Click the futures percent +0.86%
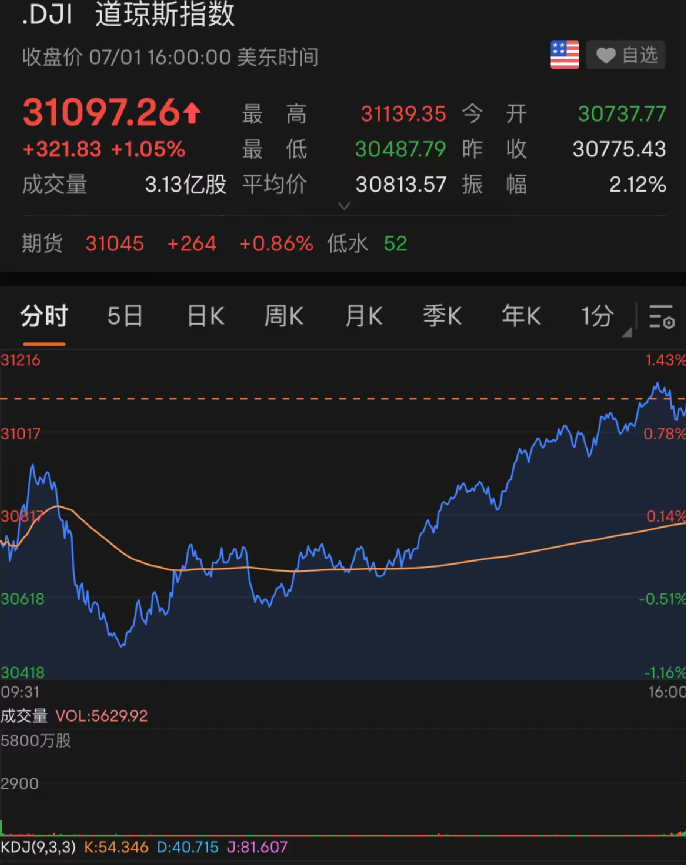 tap(276, 243)
